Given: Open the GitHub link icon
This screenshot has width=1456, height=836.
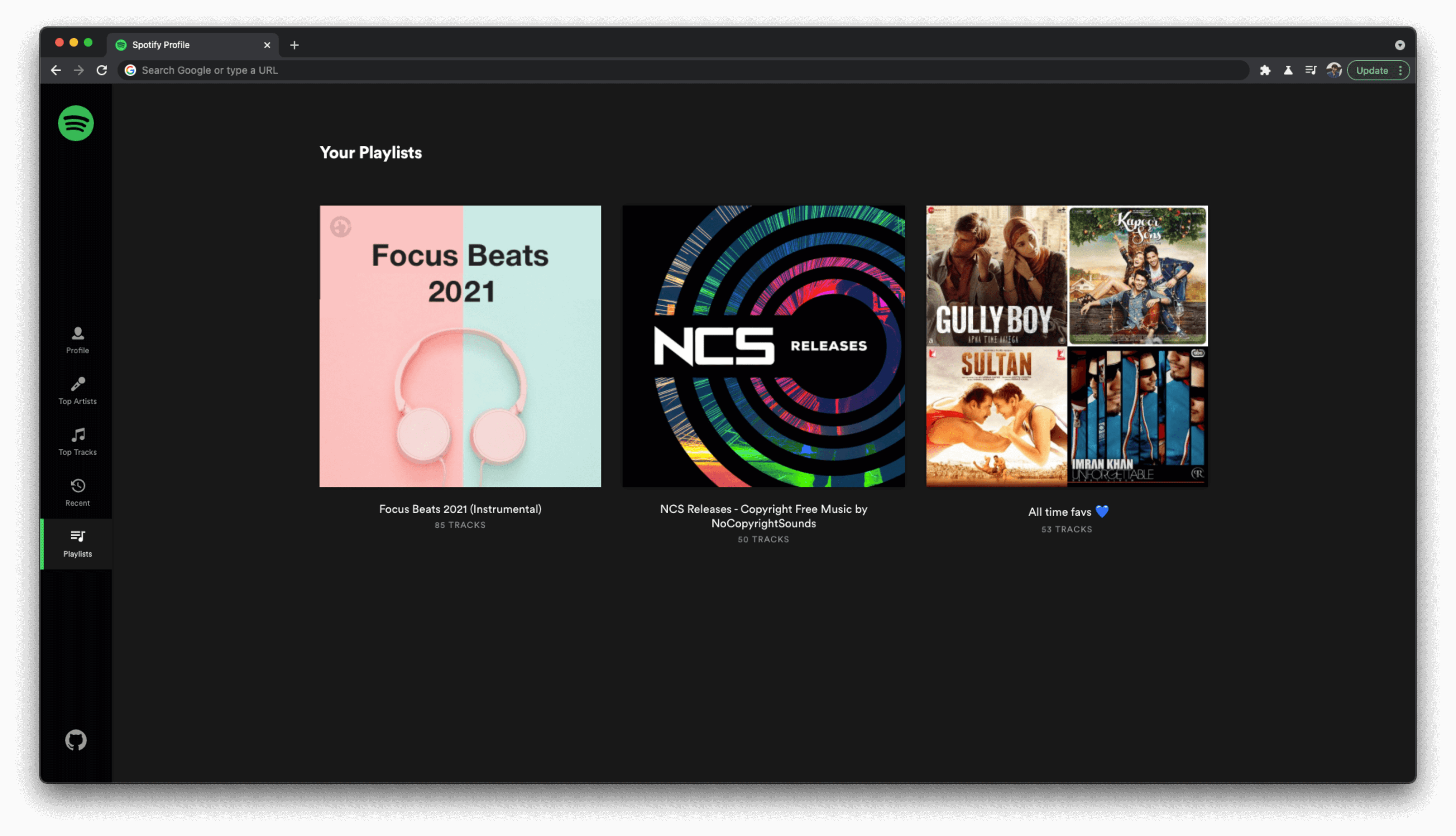Looking at the screenshot, I should (x=76, y=740).
